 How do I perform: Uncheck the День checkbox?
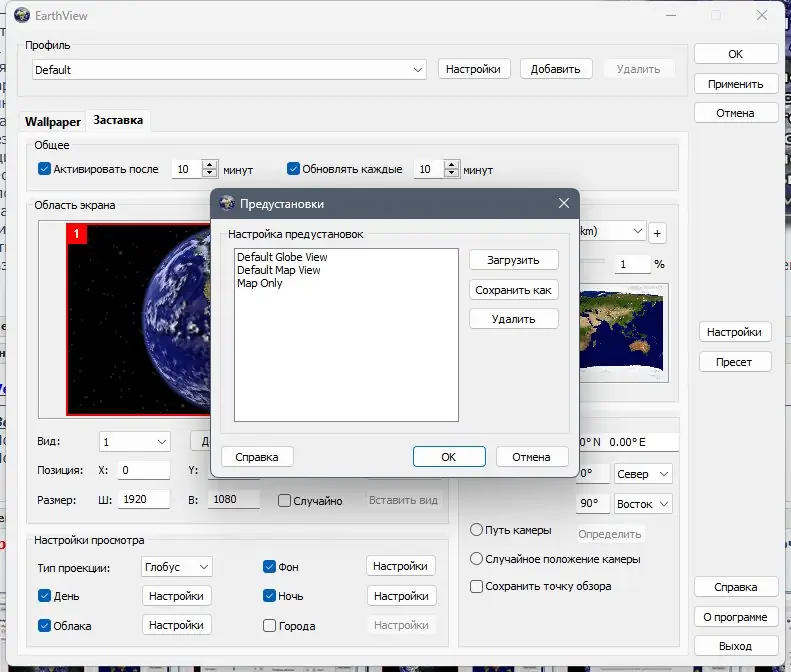coord(44,596)
